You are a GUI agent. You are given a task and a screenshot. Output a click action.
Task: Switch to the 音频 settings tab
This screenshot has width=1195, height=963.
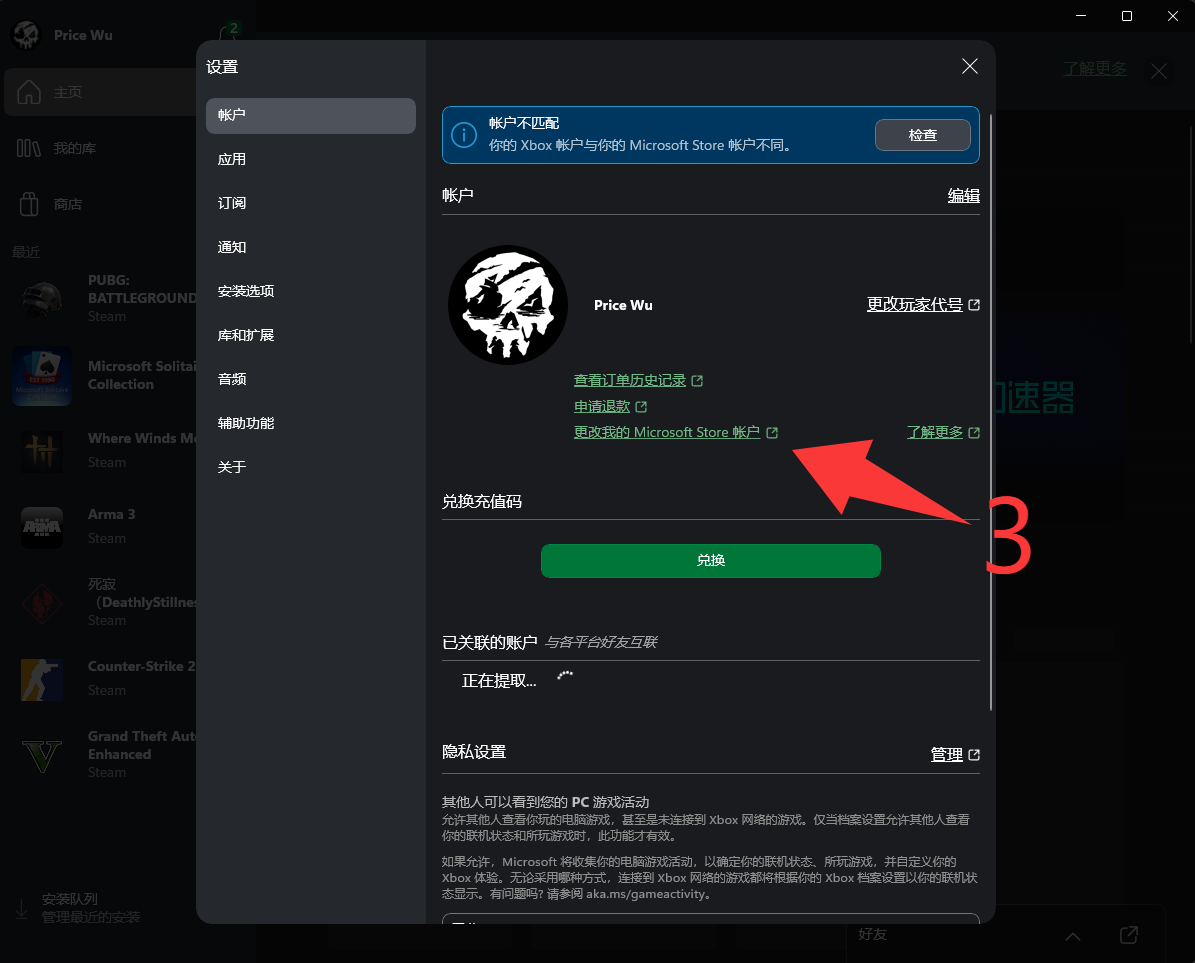(310, 379)
